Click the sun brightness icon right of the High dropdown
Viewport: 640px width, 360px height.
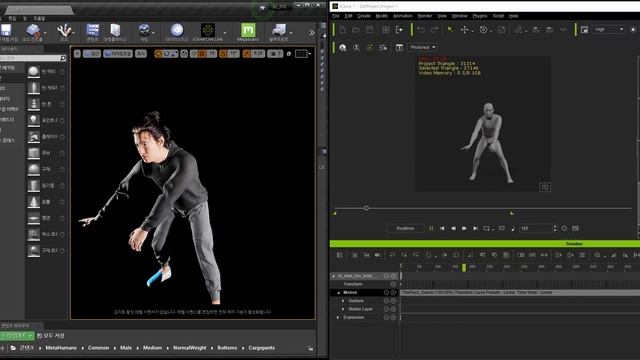click(633, 29)
